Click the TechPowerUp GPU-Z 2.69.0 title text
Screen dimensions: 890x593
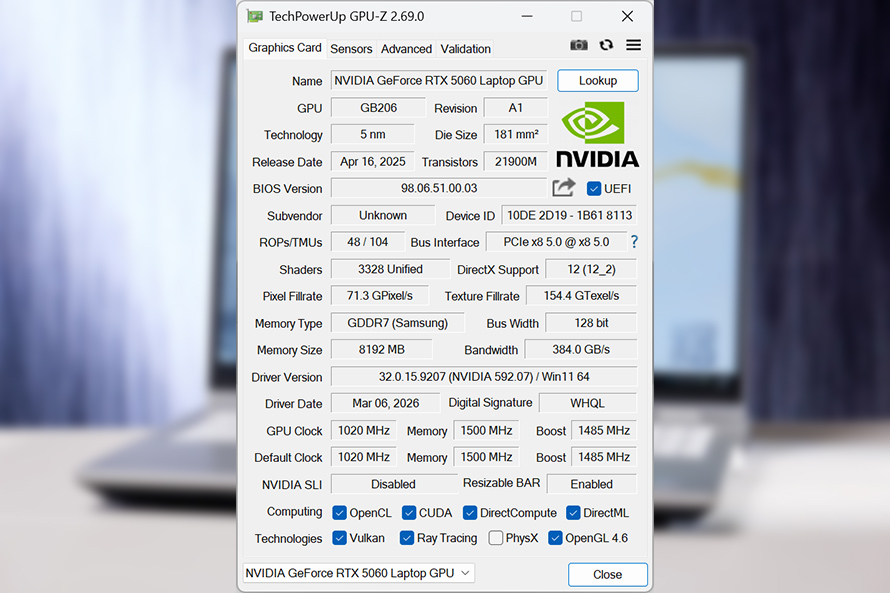click(346, 16)
